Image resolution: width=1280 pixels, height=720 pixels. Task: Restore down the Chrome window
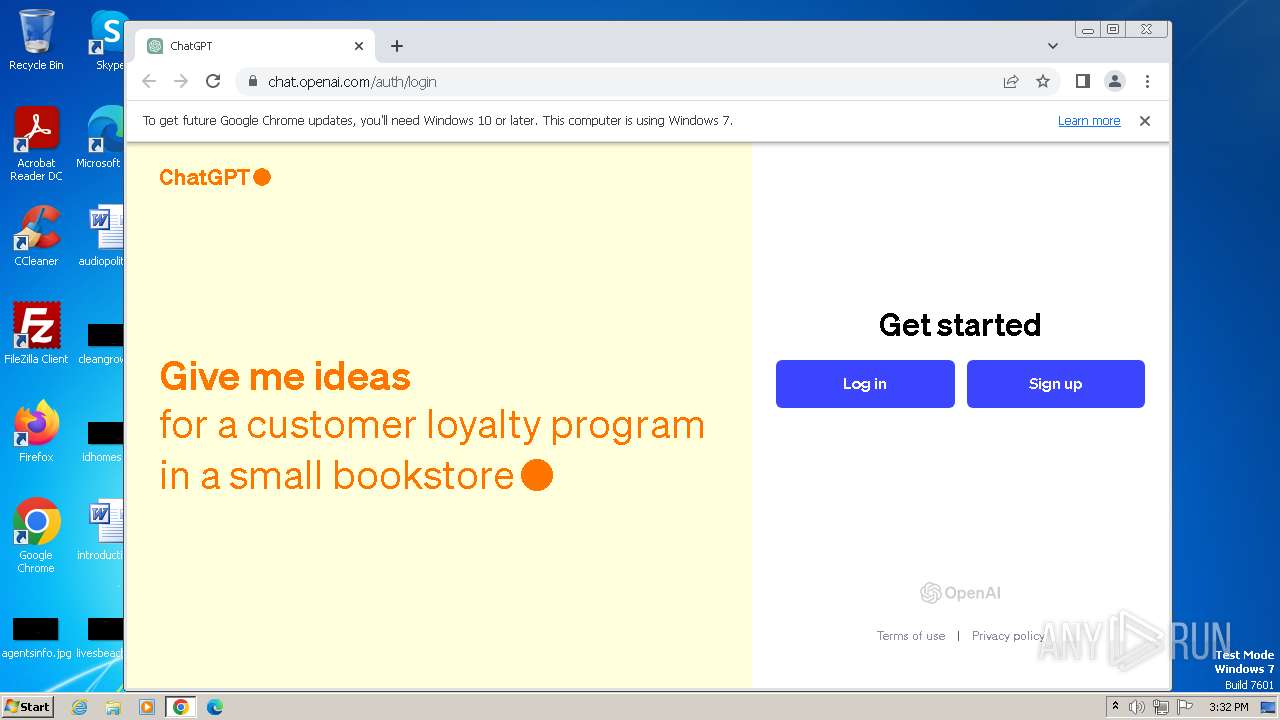point(1113,30)
